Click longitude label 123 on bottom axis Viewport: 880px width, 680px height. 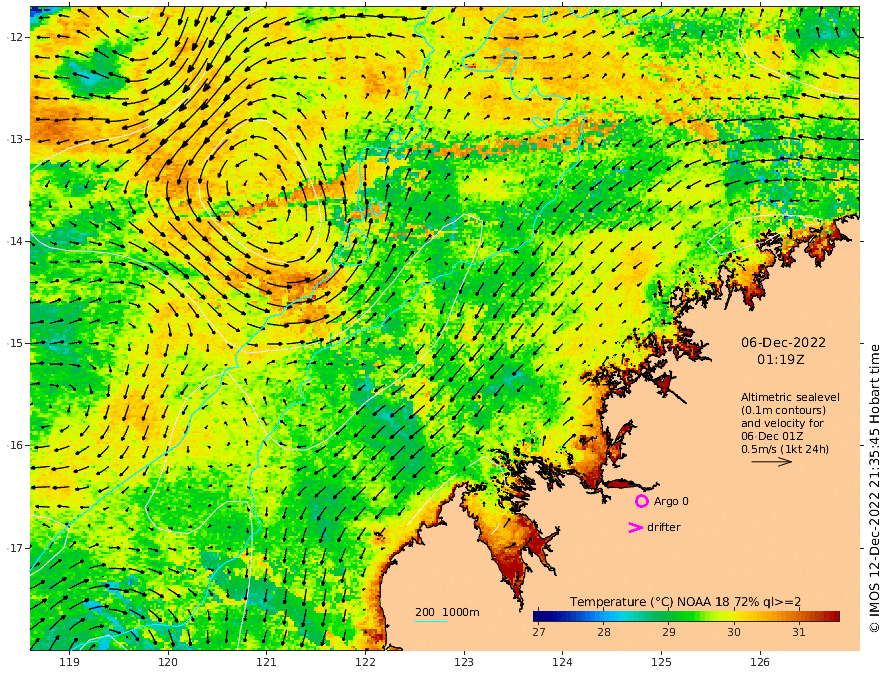click(x=464, y=663)
